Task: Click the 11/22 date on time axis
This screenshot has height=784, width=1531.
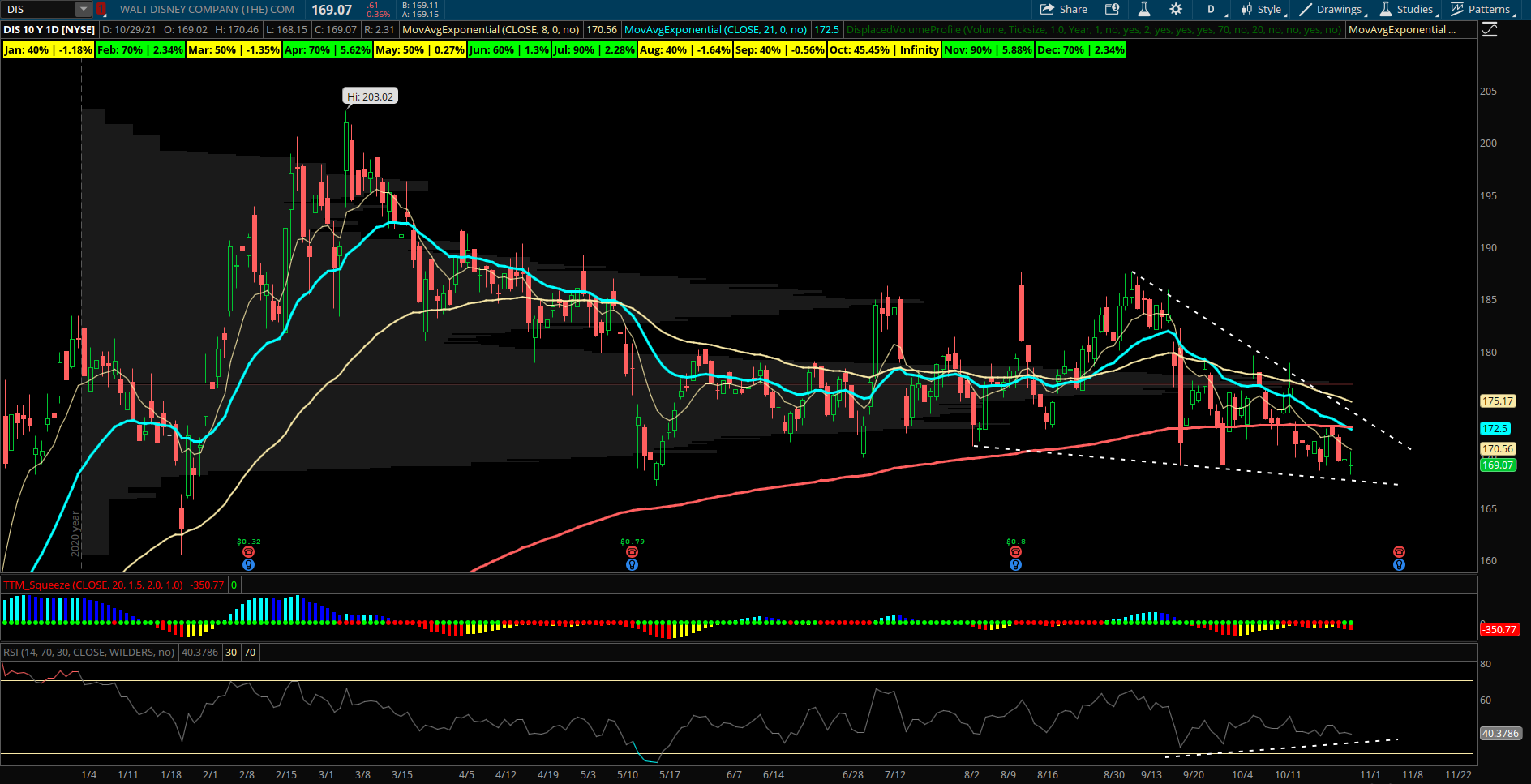Action: point(1458,775)
